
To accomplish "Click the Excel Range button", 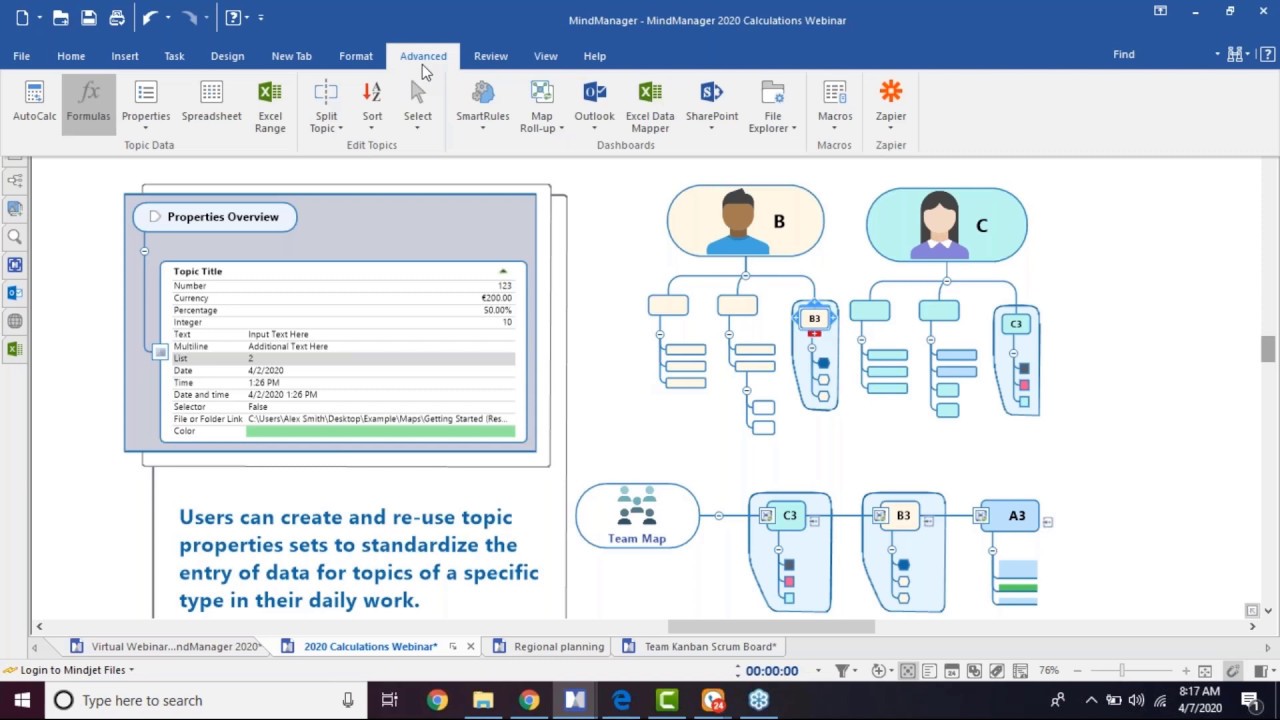I will [x=270, y=106].
